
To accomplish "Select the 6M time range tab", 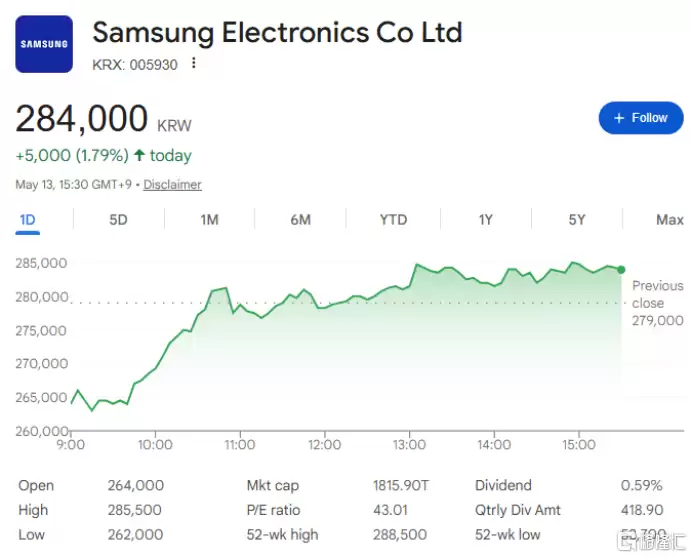I will [x=301, y=219].
